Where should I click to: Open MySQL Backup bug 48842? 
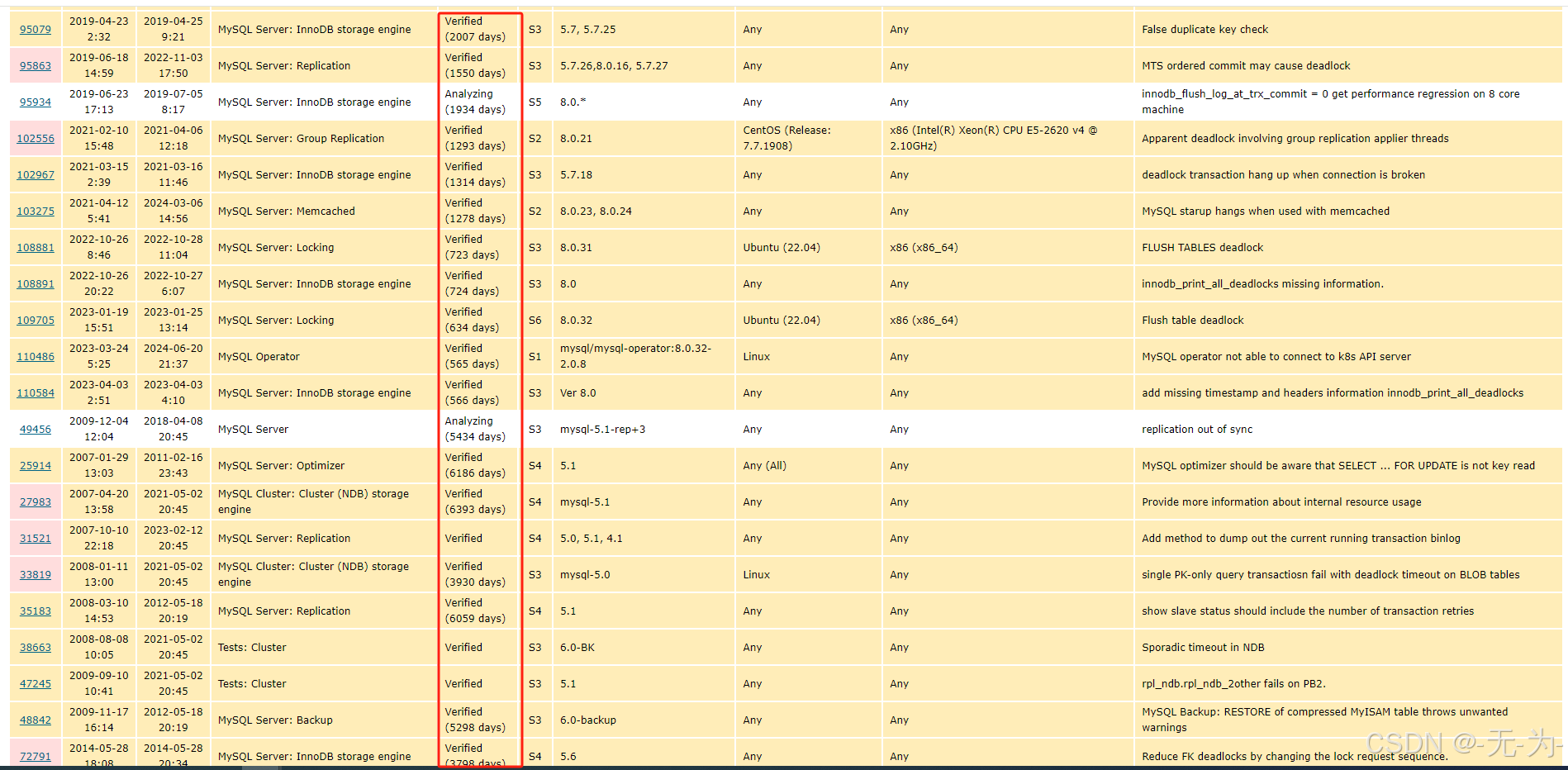coord(36,720)
